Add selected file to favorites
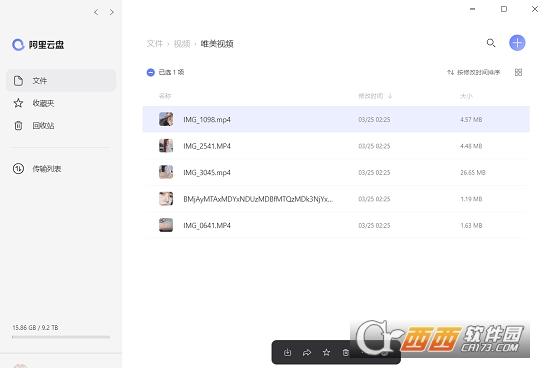Screen dimensions: 550x368 (326, 353)
